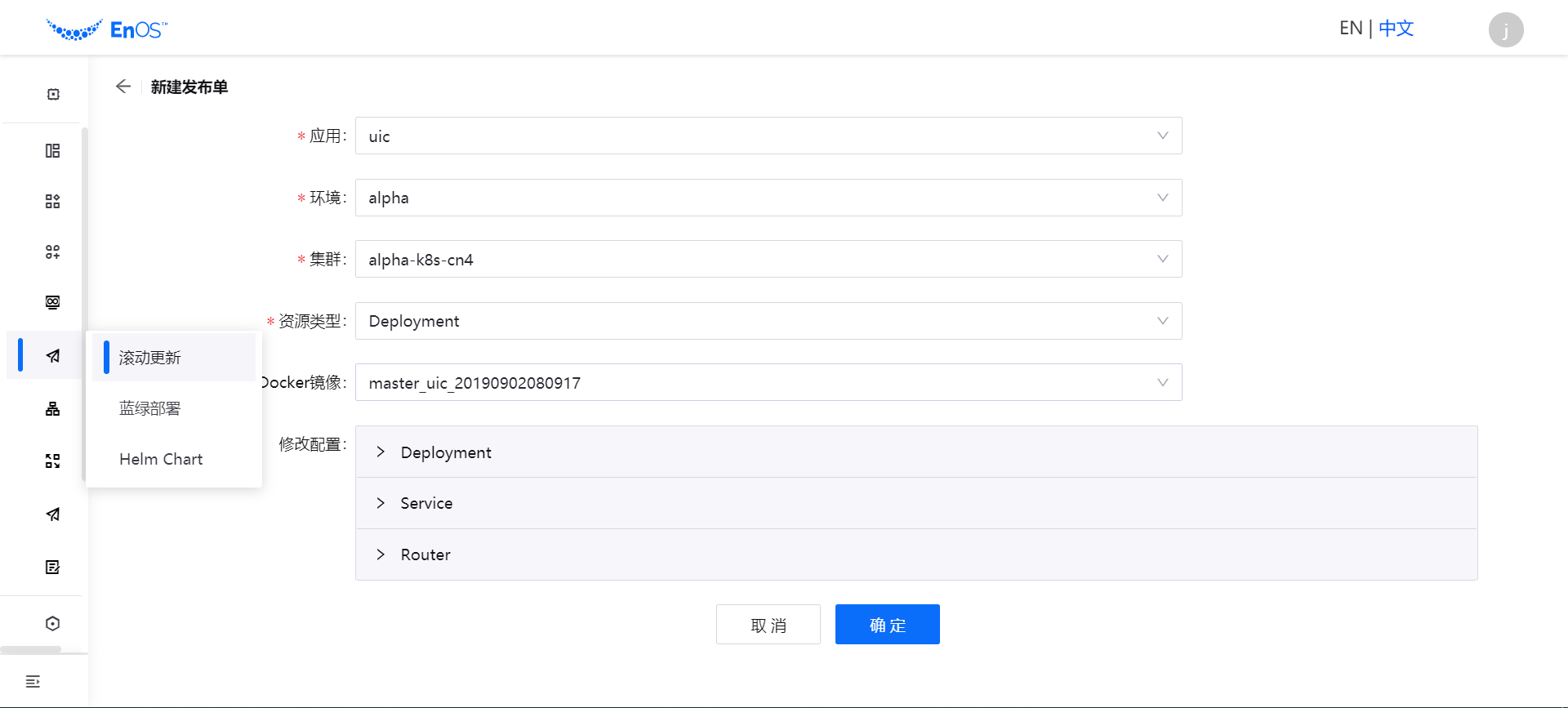Open the 应用 dropdown showing uic
Viewport: 1568px width, 708px height.
(x=768, y=136)
